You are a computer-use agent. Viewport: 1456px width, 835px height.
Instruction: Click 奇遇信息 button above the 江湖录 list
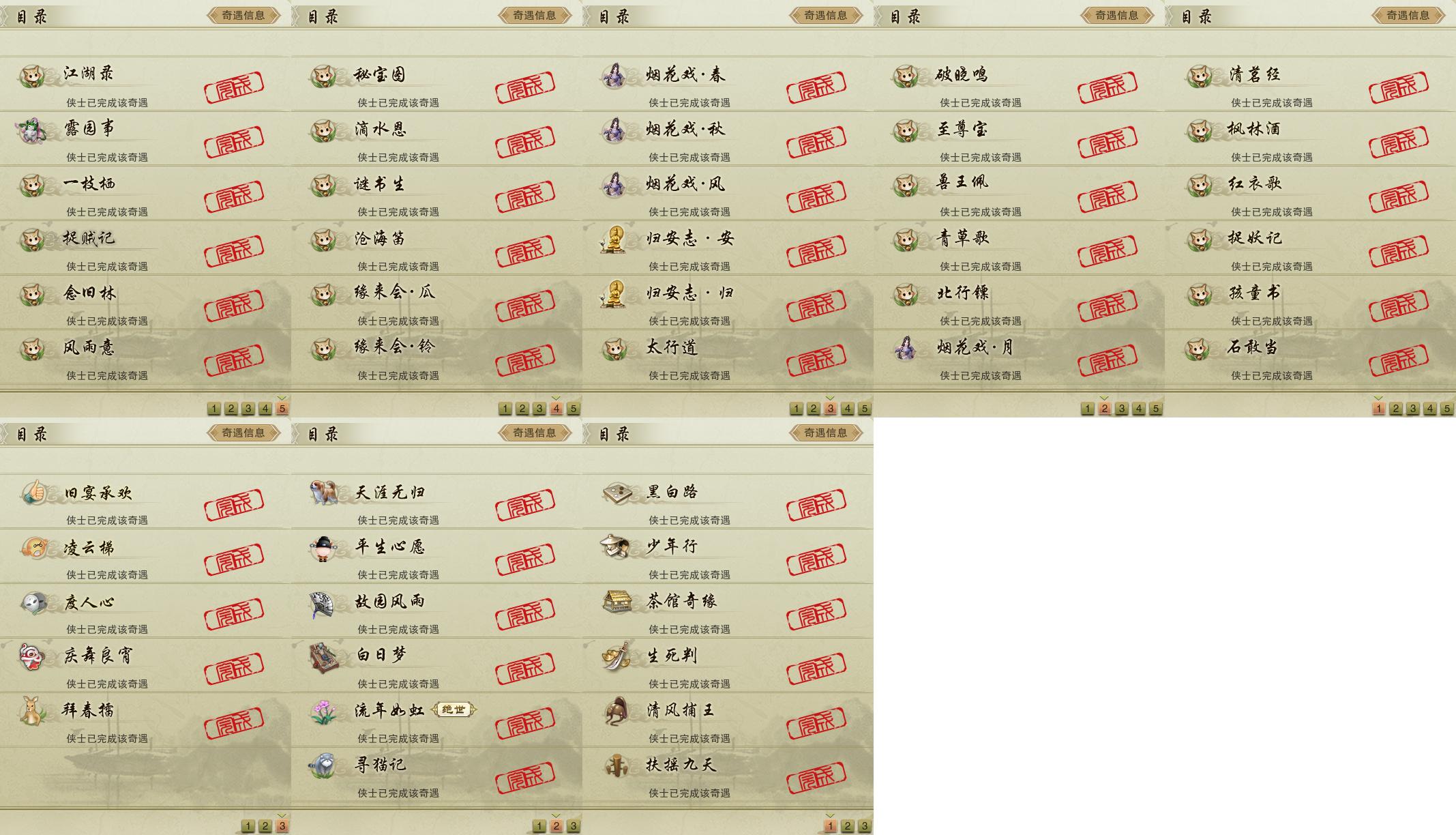(243, 15)
